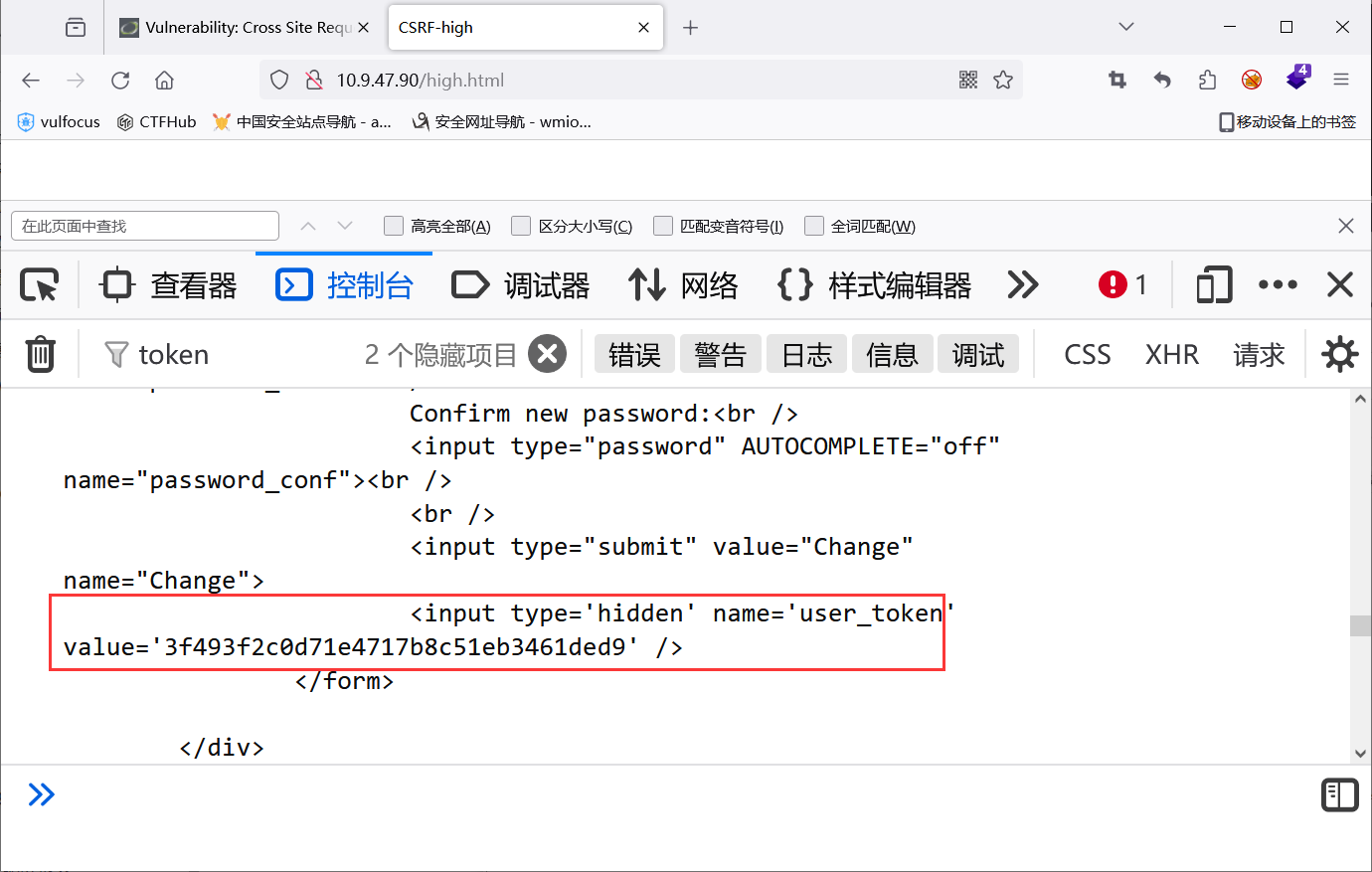This screenshot has height=872, width=1372.
Task: Click the screenshot tool icon in toolbar
Action: click(x=1116, y=81)
